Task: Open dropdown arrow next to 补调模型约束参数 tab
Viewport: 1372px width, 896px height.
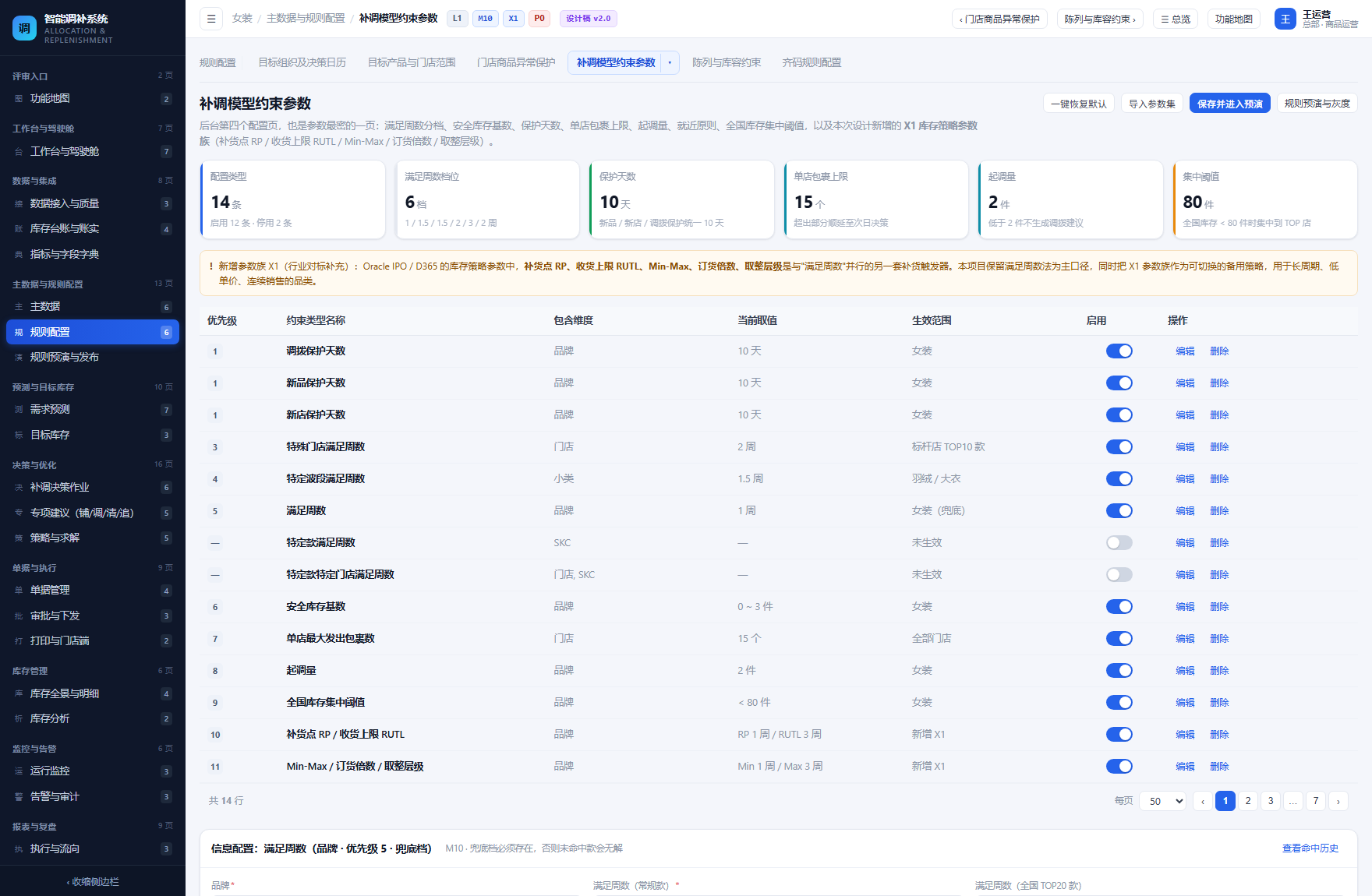Action: (x=670, y=63)
